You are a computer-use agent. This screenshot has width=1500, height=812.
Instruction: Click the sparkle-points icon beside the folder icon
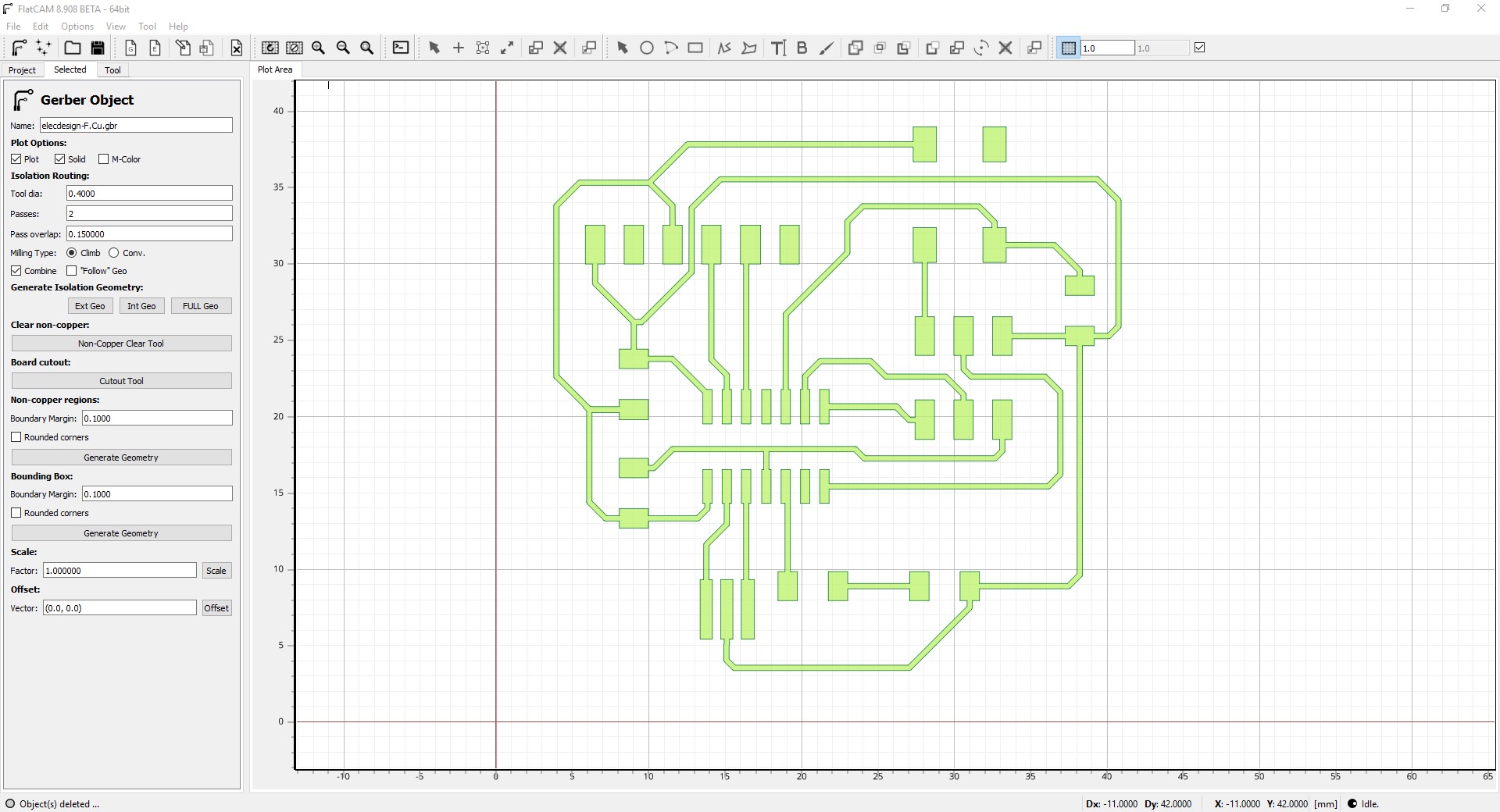coord(44,48)
